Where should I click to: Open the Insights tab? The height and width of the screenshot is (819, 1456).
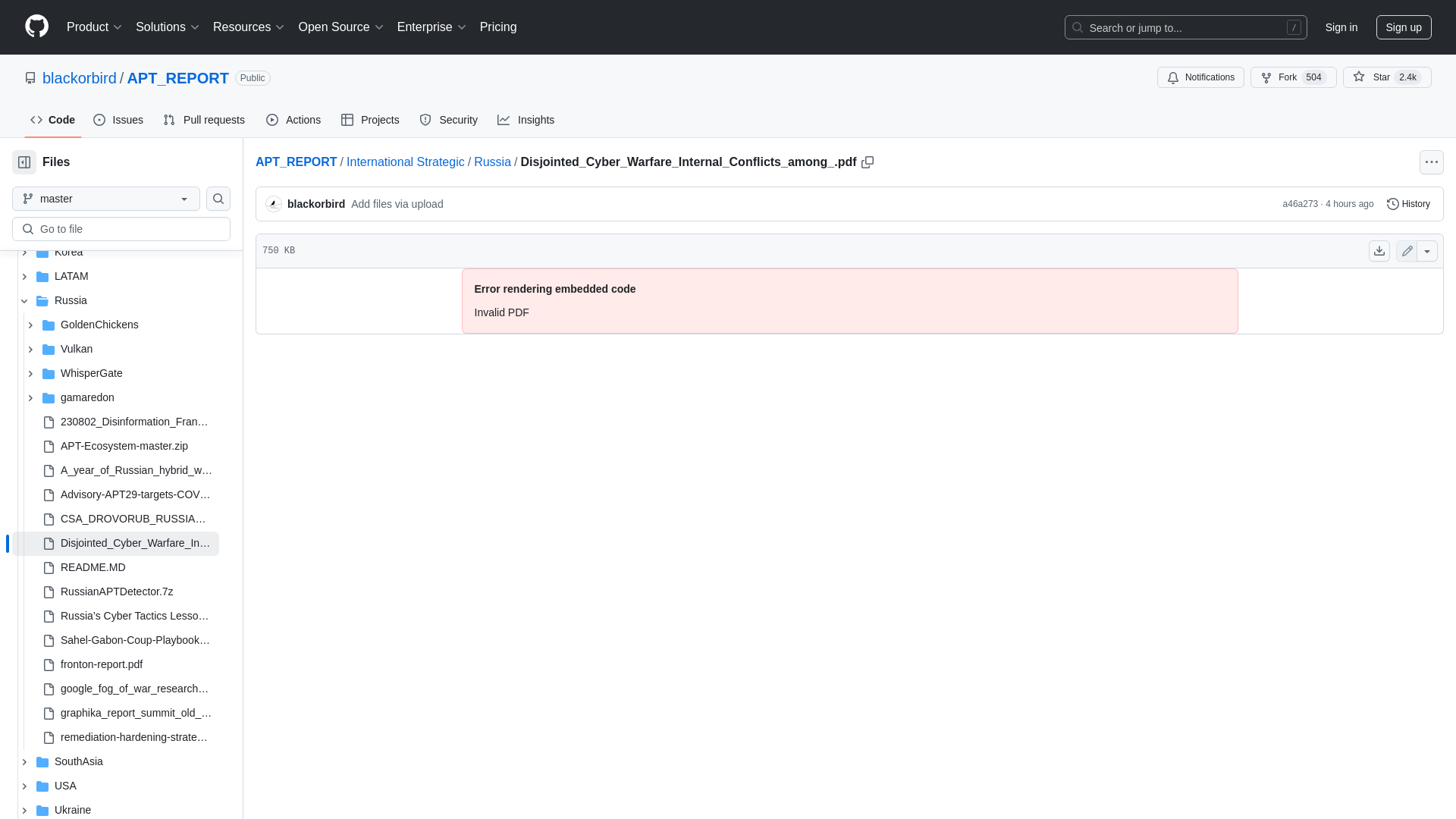[526, 120]
